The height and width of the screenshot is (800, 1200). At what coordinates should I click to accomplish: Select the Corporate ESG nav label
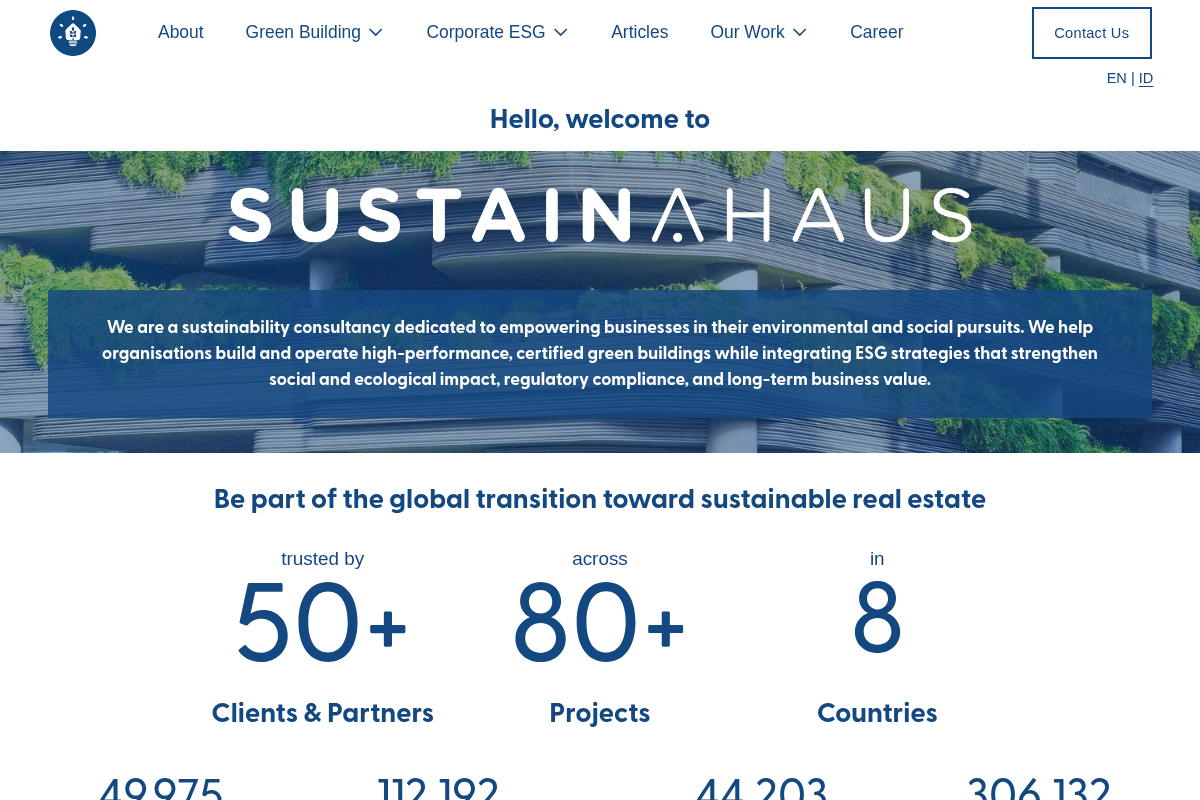[x=485, y=32]
